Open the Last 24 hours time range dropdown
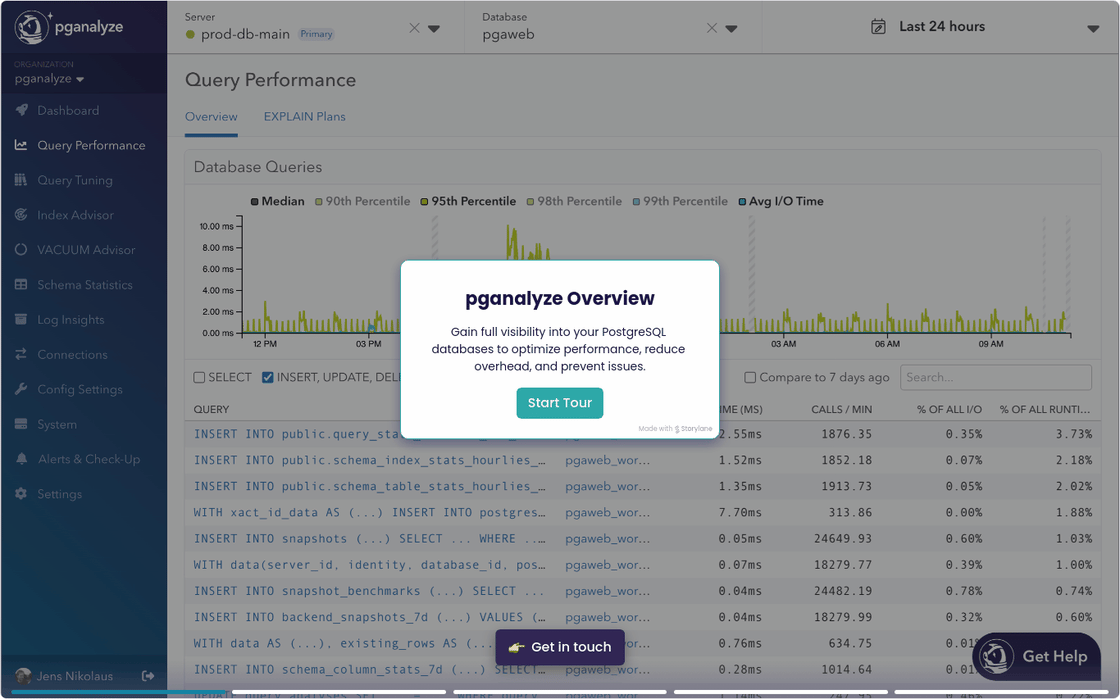 [1092, 28]
